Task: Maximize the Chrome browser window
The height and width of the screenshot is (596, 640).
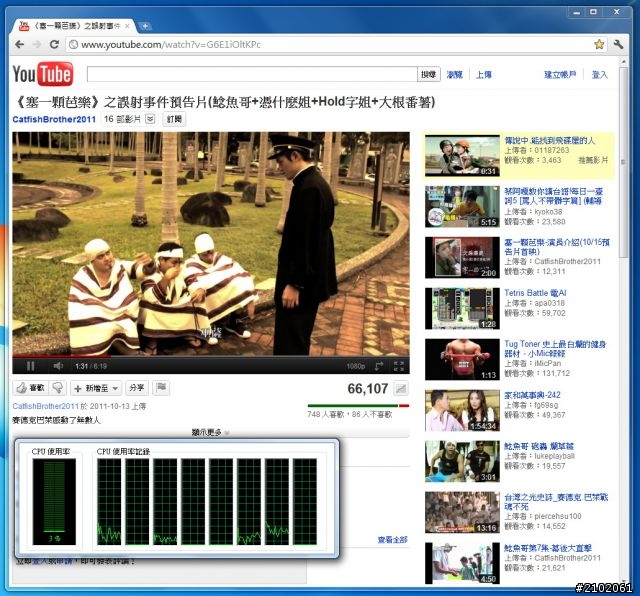Action: coord(594,12)
